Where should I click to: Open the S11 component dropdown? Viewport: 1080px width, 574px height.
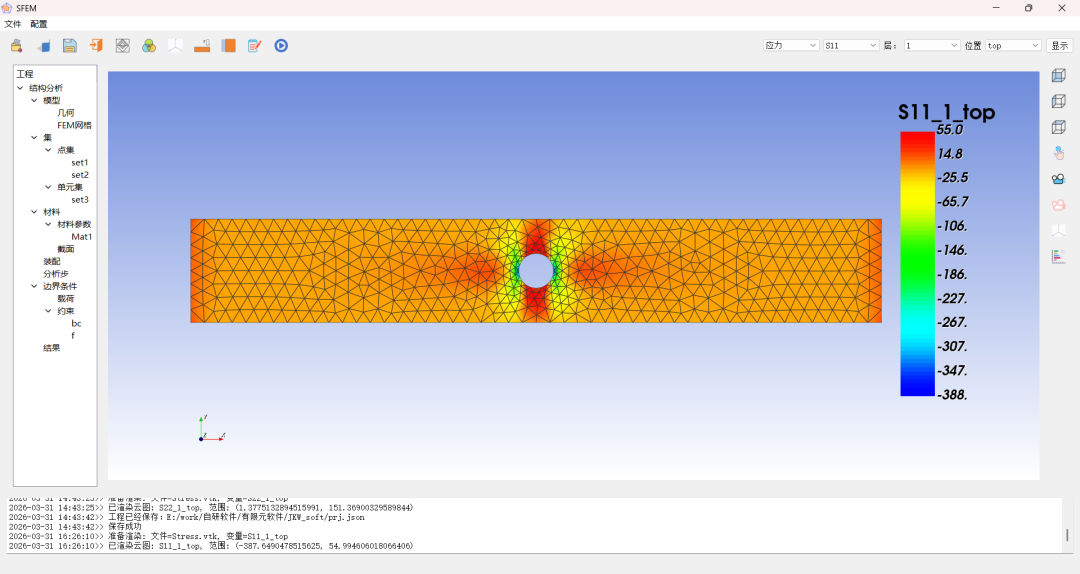(851, 45)
